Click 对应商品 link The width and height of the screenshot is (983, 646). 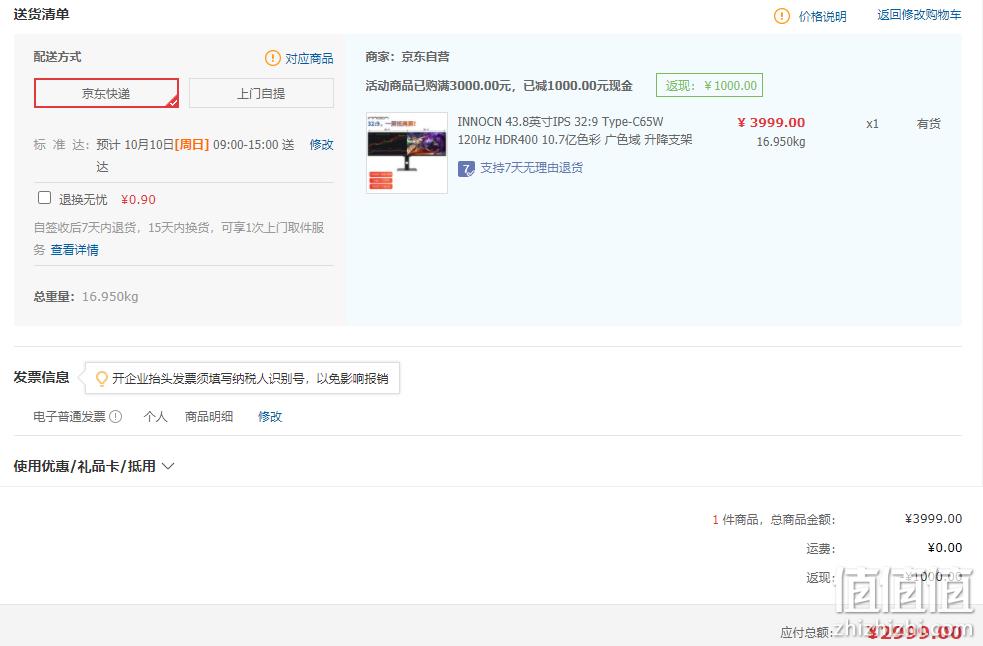pyautogui.click(x=309, y=58)
